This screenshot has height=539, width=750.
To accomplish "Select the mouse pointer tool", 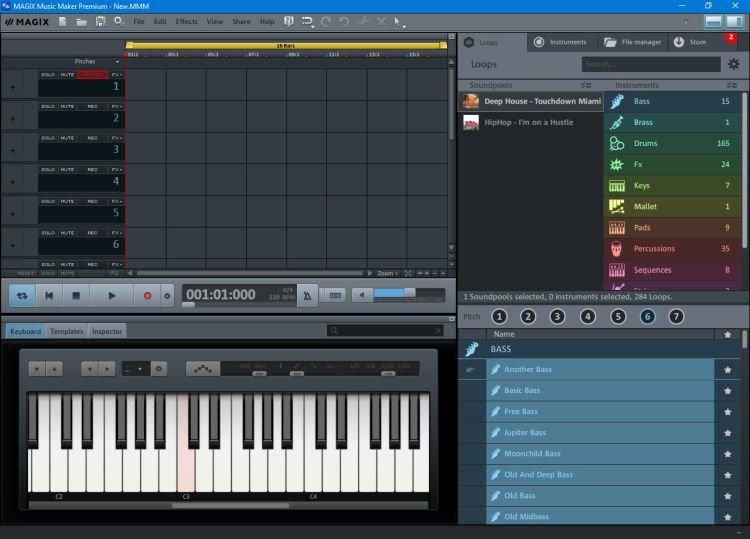I will (x=397, y=22).
